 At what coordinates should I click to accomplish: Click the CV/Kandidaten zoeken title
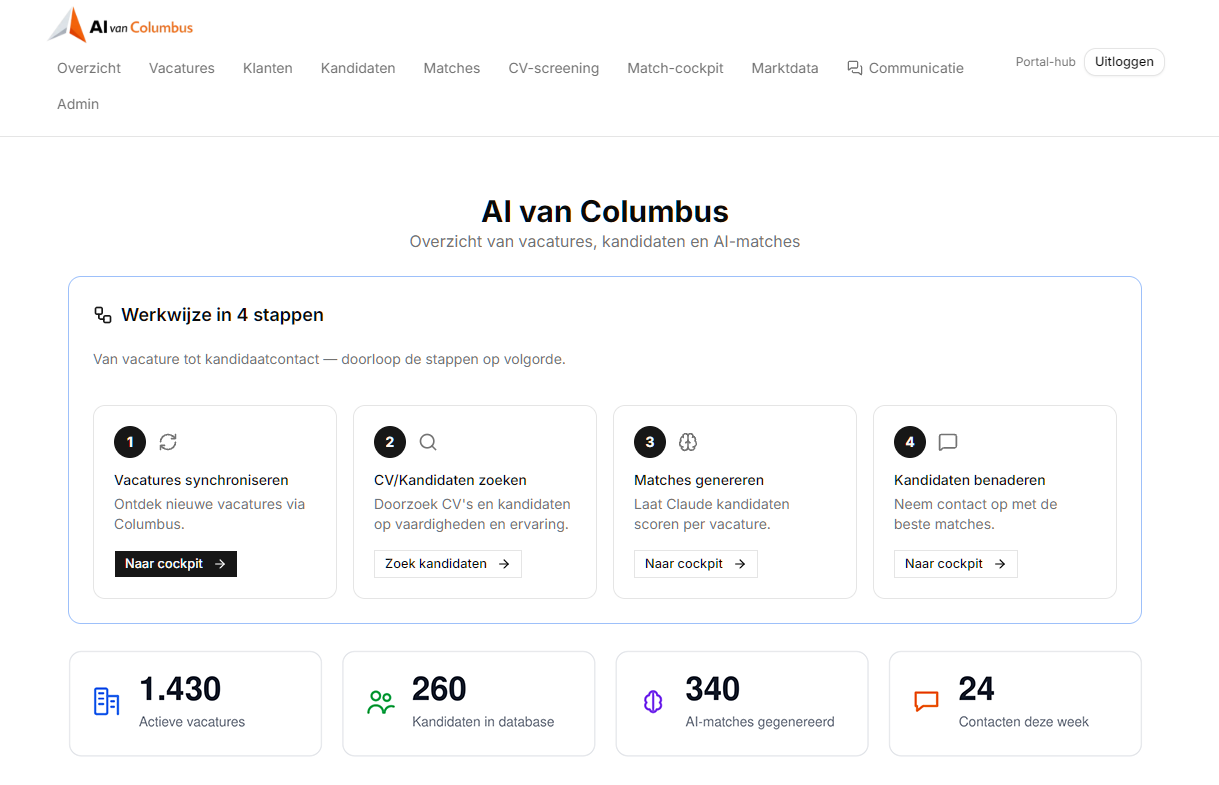click(450, 480)
